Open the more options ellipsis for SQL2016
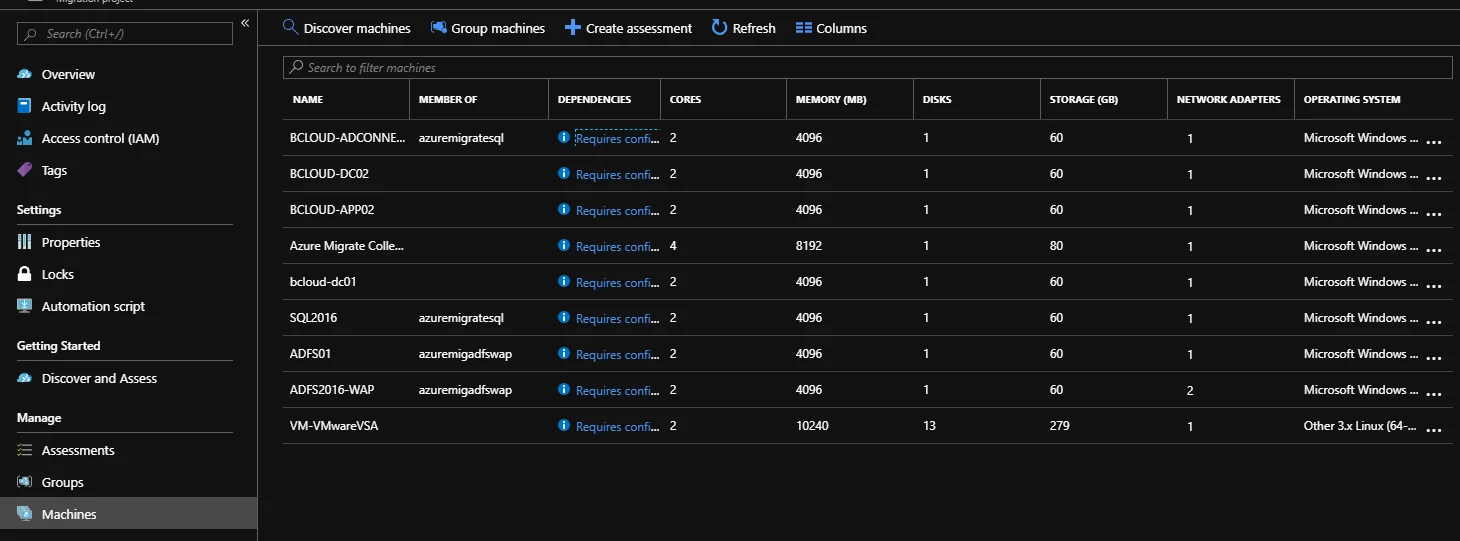The width and height of the screenshot is (1460, 541). [x=1434, y=320]
